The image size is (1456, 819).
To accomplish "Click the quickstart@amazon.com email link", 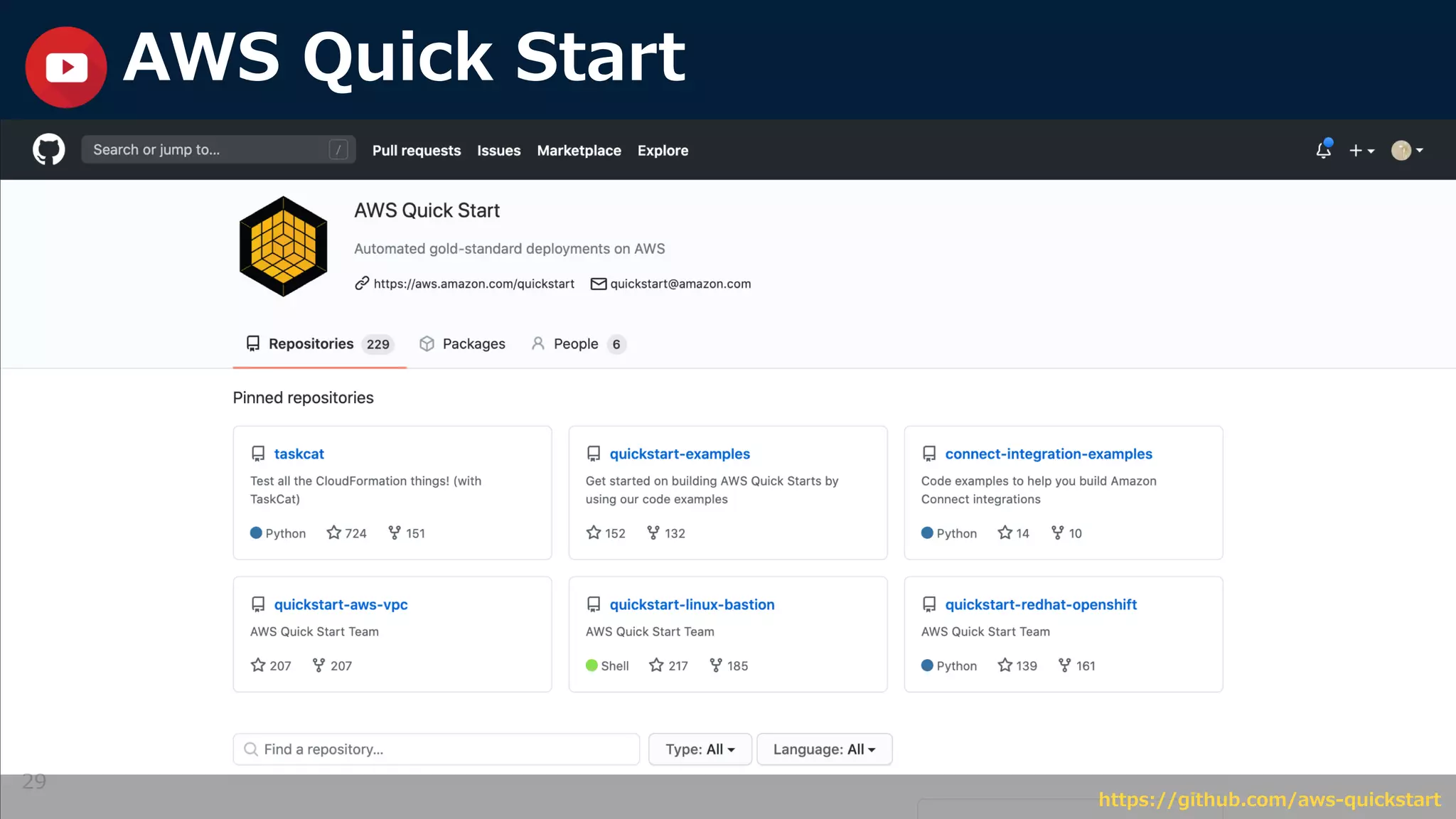I will [680, 284].
